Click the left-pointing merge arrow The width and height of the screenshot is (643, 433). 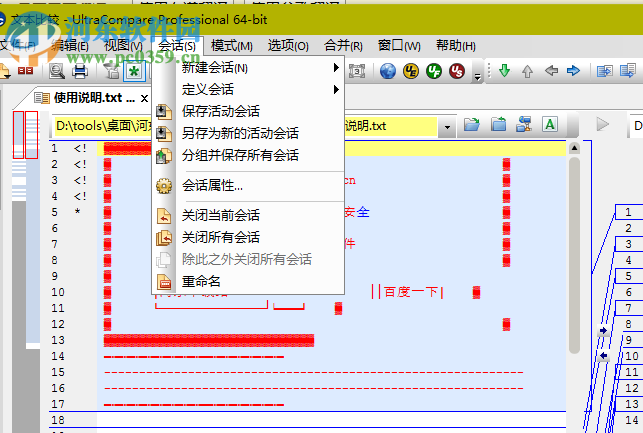coord(551,71)
